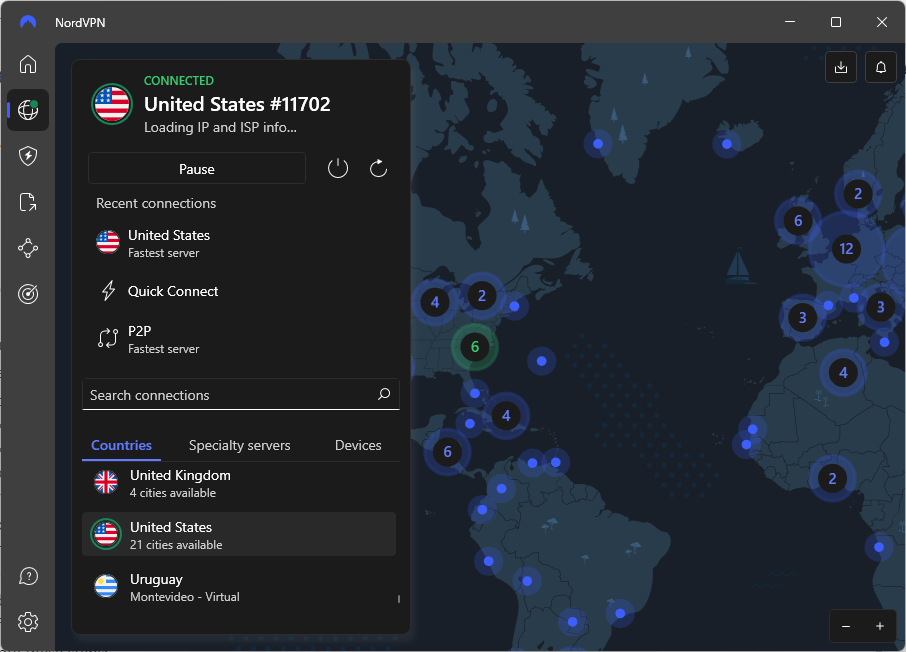This screenshot has width=906, height=652.
Task: Select the Iceland server dot on map
Action: tap(727, 144)
